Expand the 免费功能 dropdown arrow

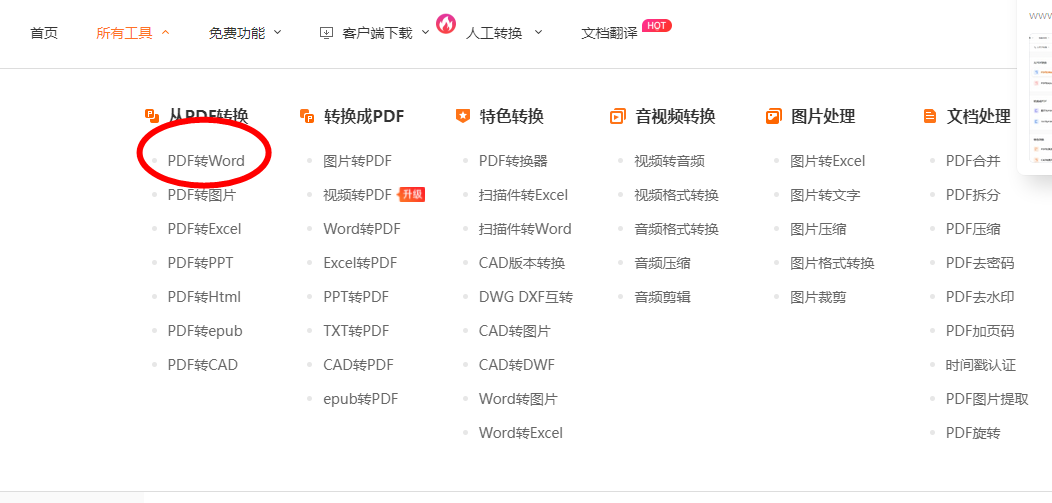pos(278,32)
